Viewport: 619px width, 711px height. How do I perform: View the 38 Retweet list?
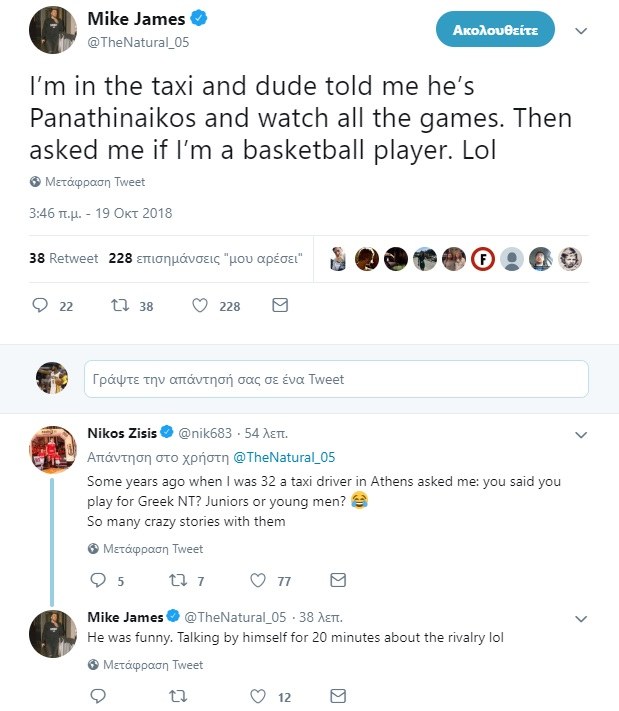point(64,258)
